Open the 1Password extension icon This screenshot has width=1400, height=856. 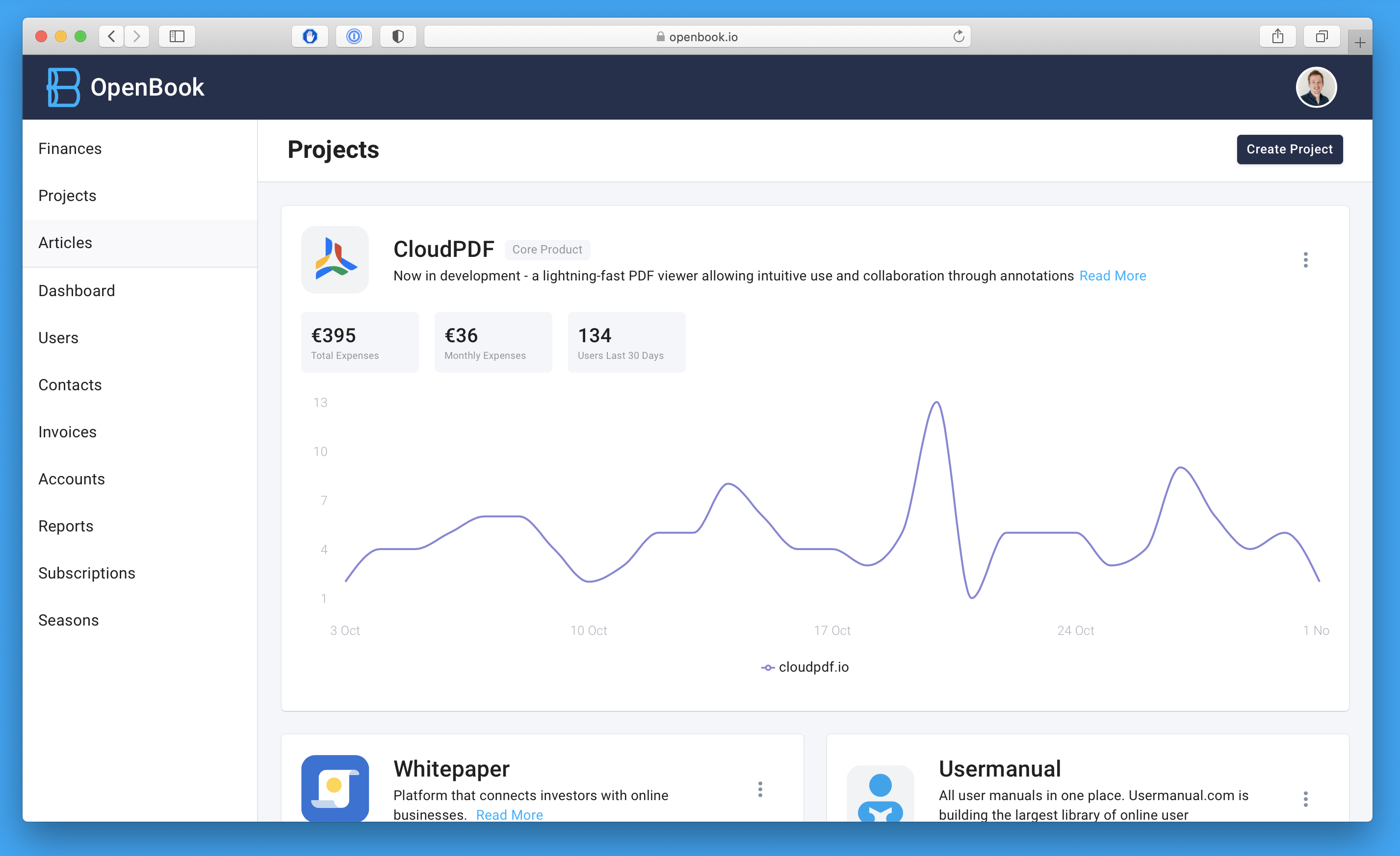353,36
